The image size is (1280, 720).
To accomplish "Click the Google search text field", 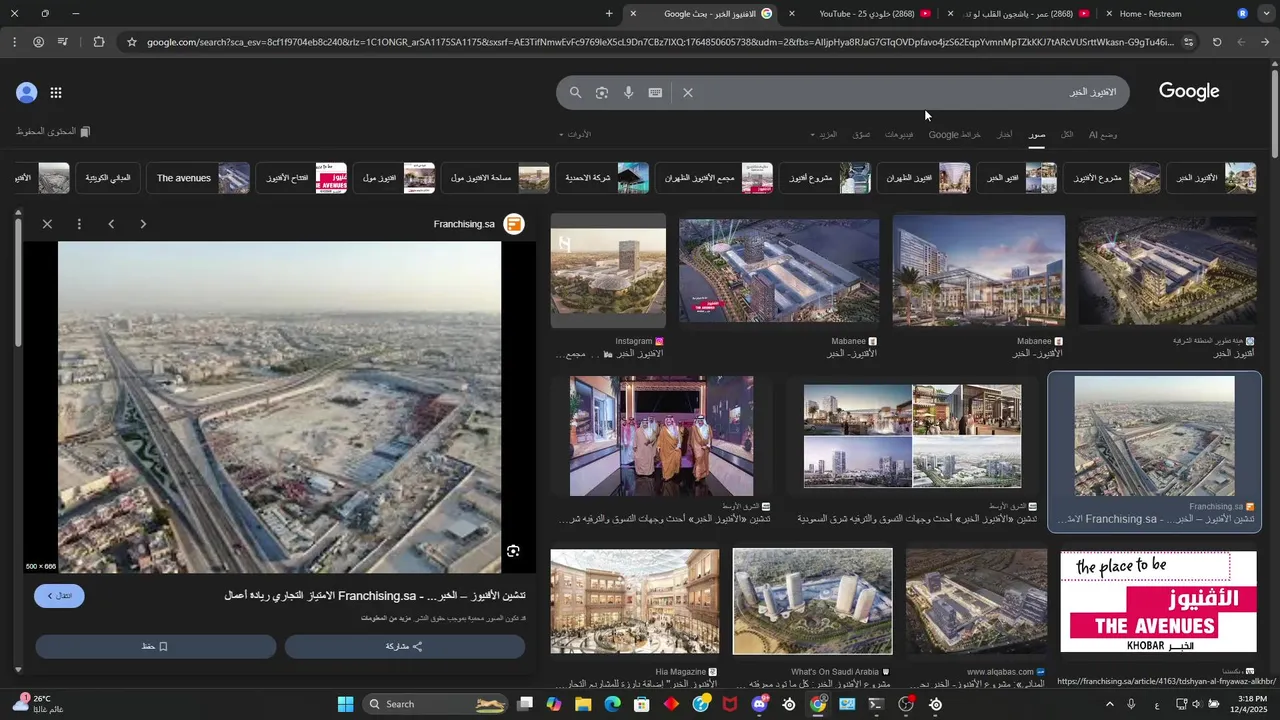I will click(900, 93).
